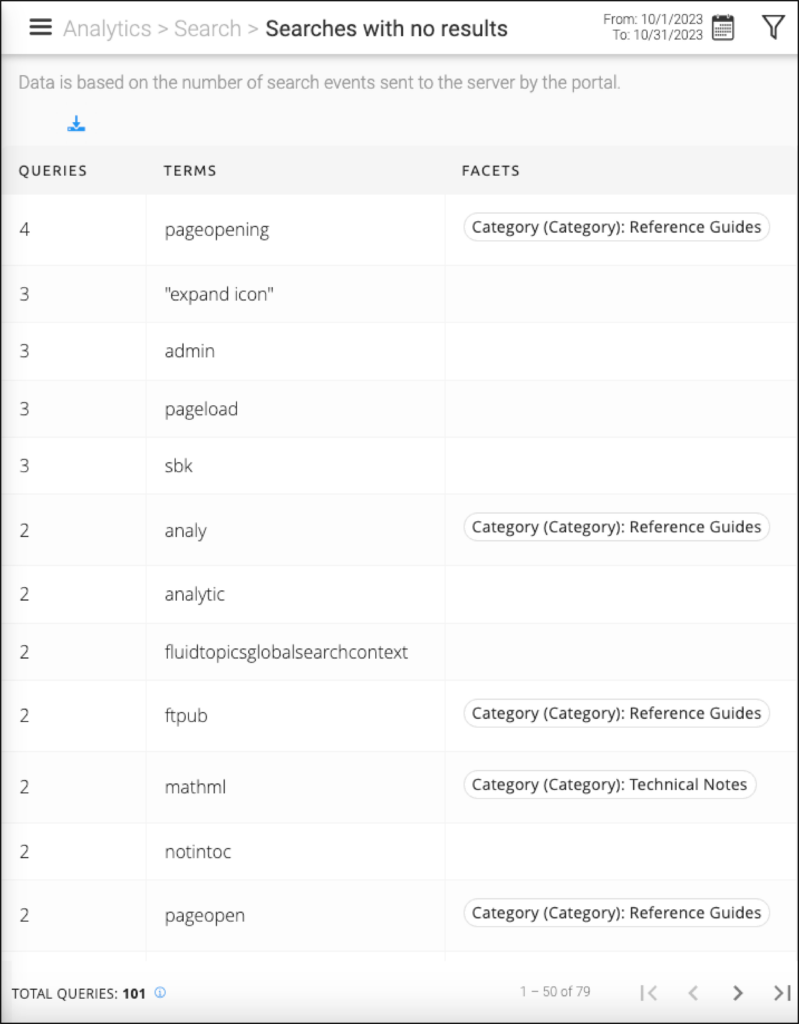This screenshot has height=1024, width=799.
Task: Select the Technical Notes facet for mathml
Action: pyautogui.click(x=609, y=784)
